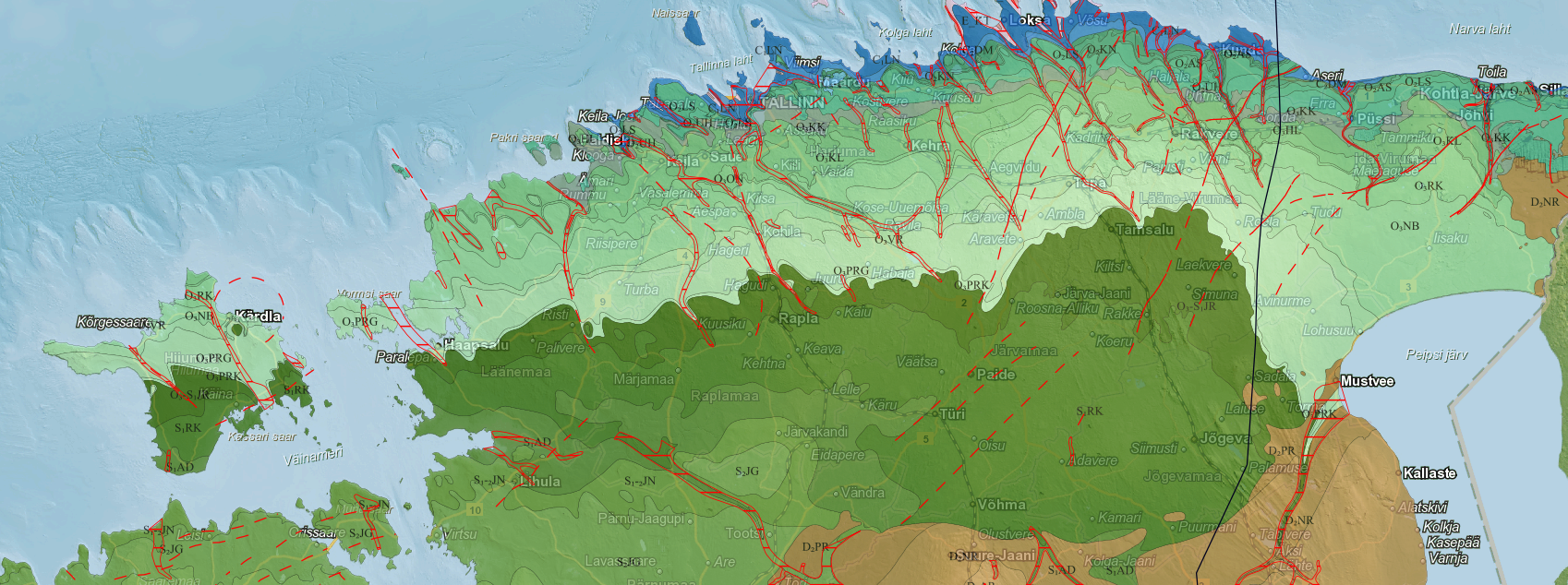Select the Kohtla-Järve city label
Screen dimensions: 1568x585
pos(1466,94)
